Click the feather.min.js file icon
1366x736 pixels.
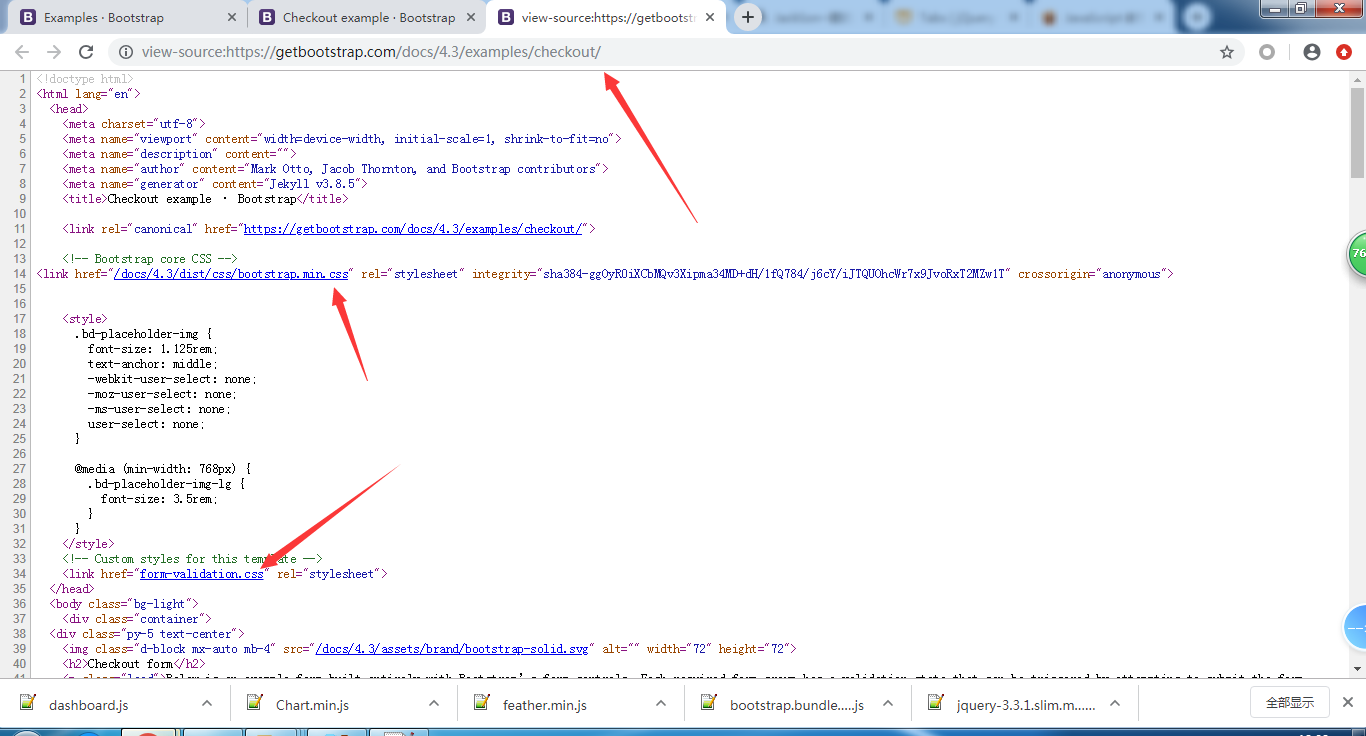click(x=481, y=703)
